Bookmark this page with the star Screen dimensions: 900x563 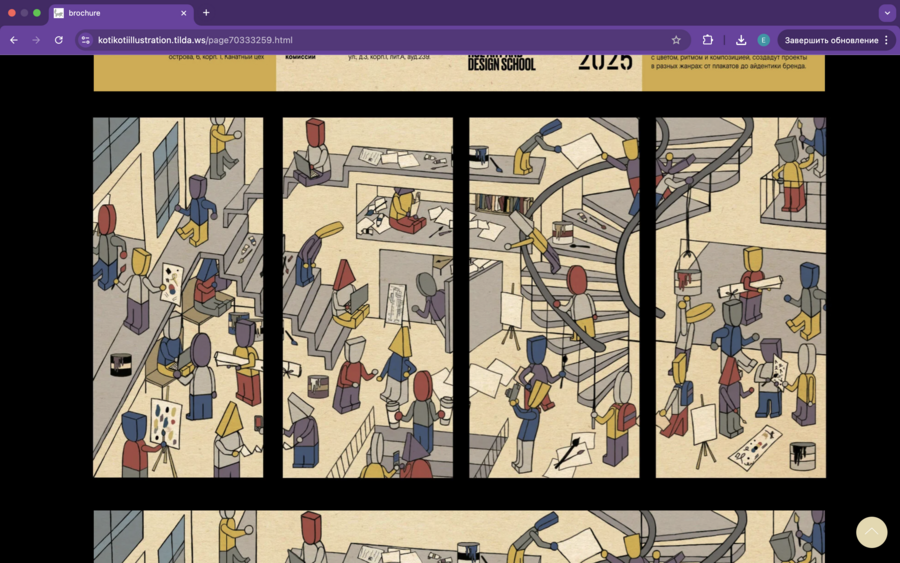tap(676, 40)
